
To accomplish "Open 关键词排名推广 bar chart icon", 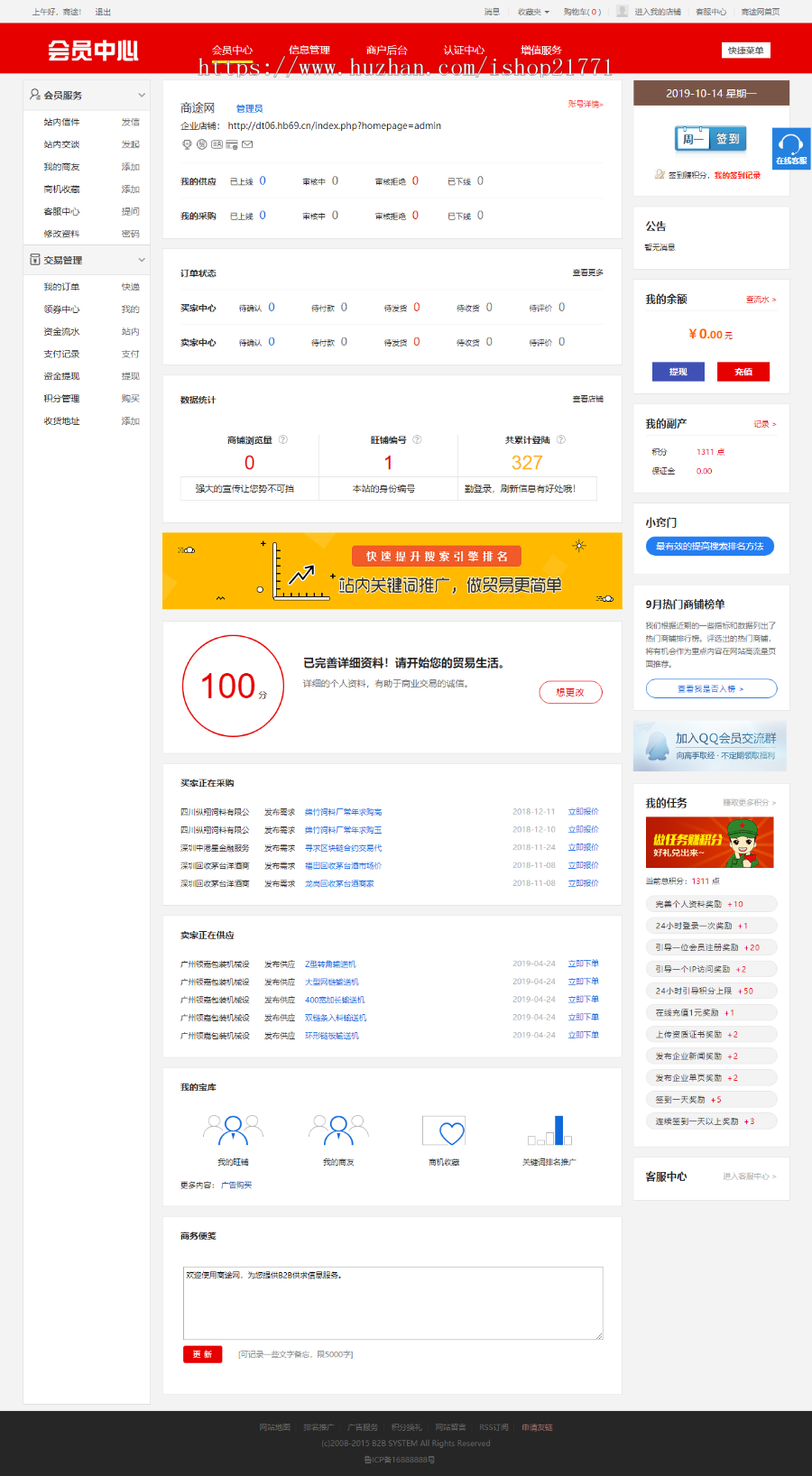I will pyautogui.click(x=549, y=1130).
